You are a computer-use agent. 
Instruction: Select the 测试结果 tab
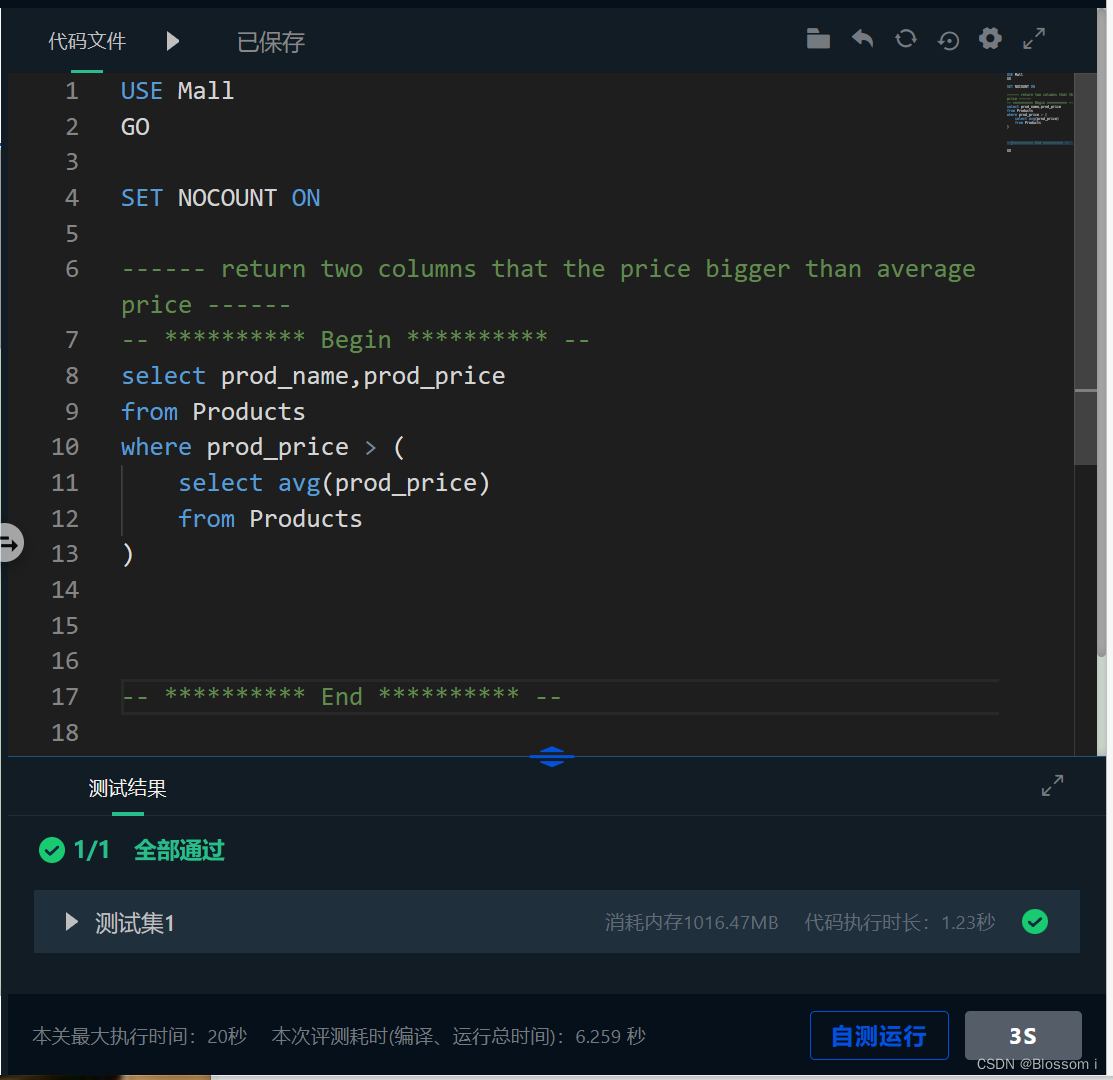tap(128, 788)
